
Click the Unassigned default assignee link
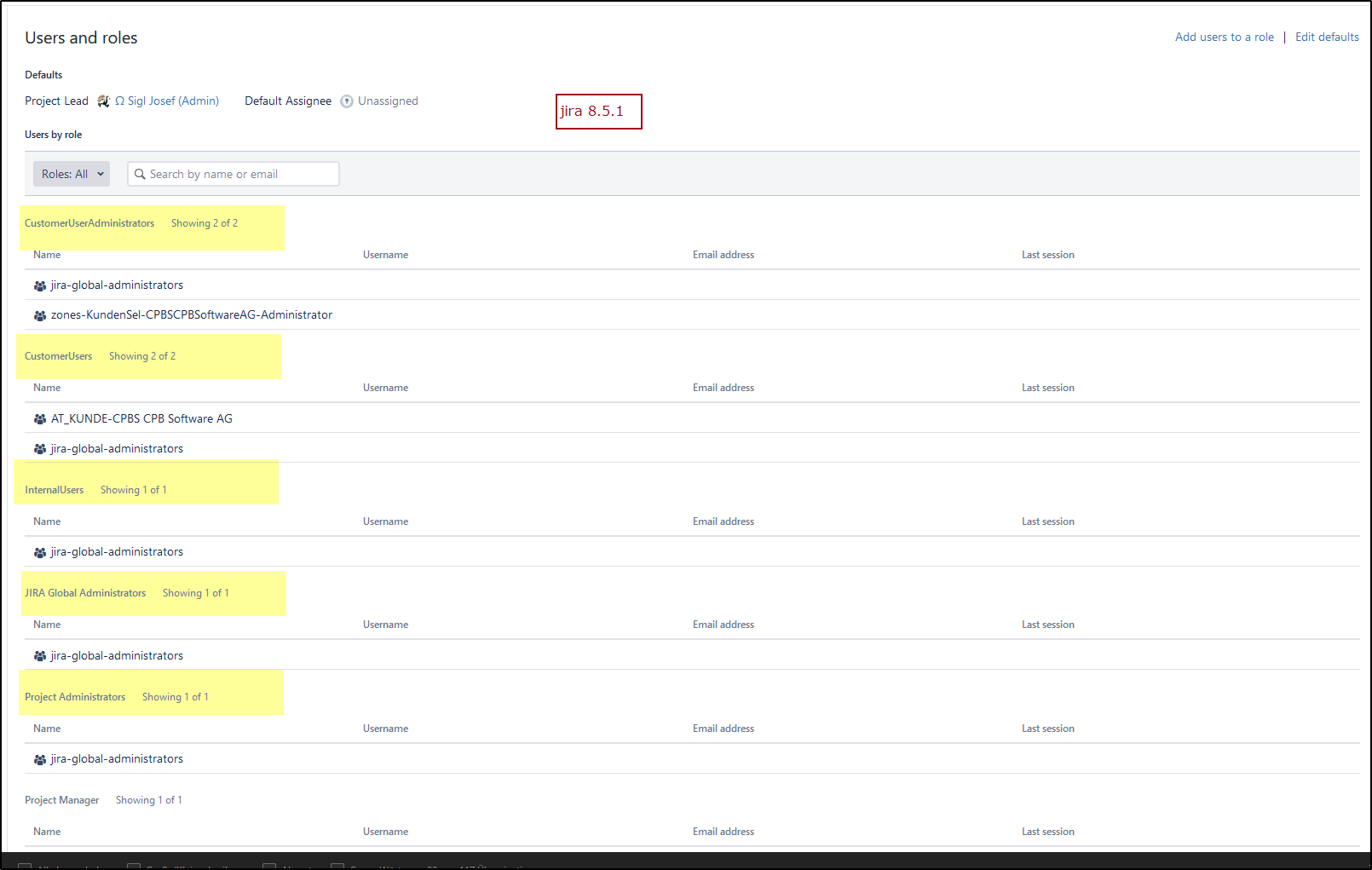[388, 101]
